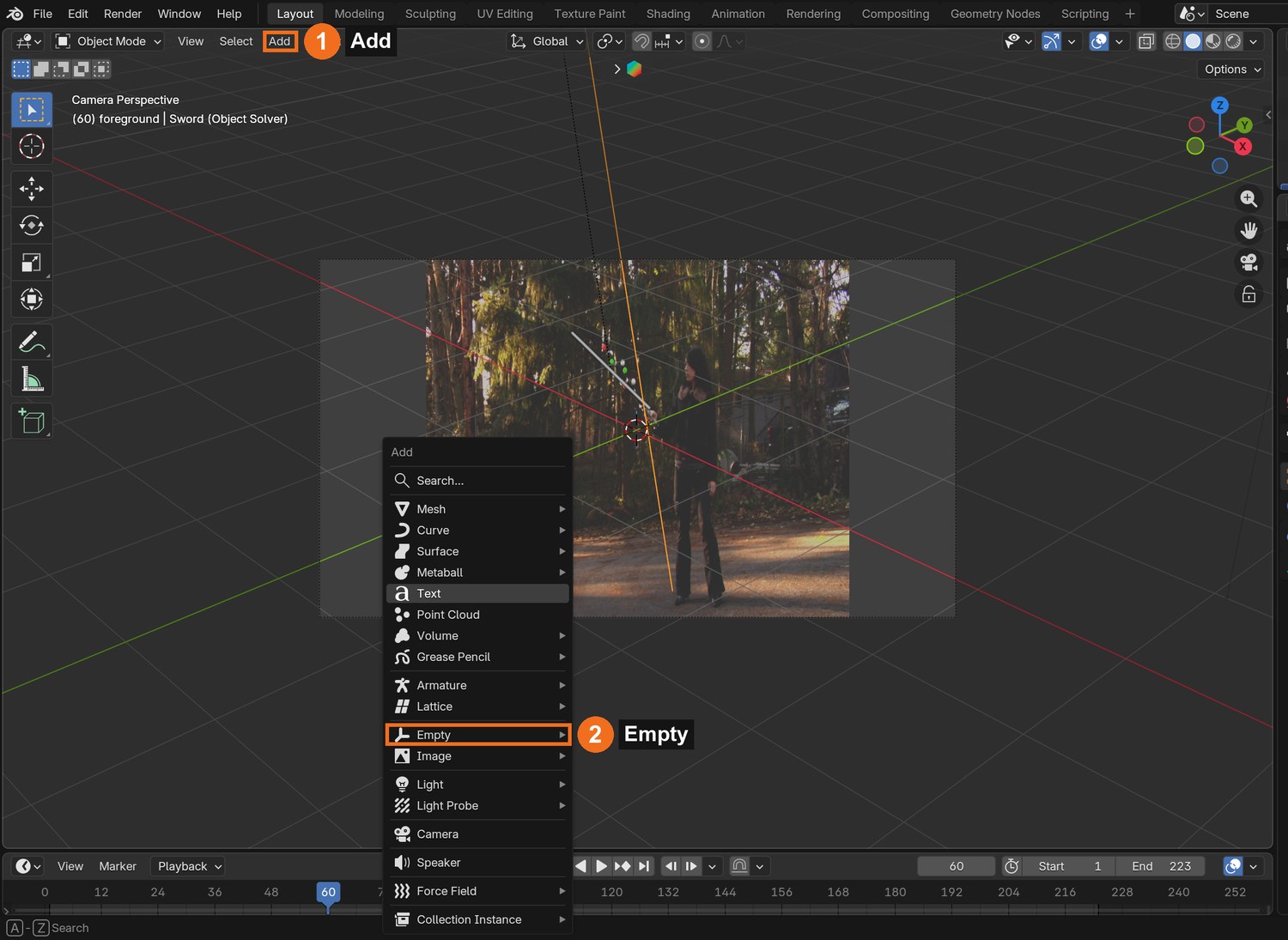This screenshot has height=940, width=1288.
Task: Switch to rendered viewport shading
Action: [1233, 41]
